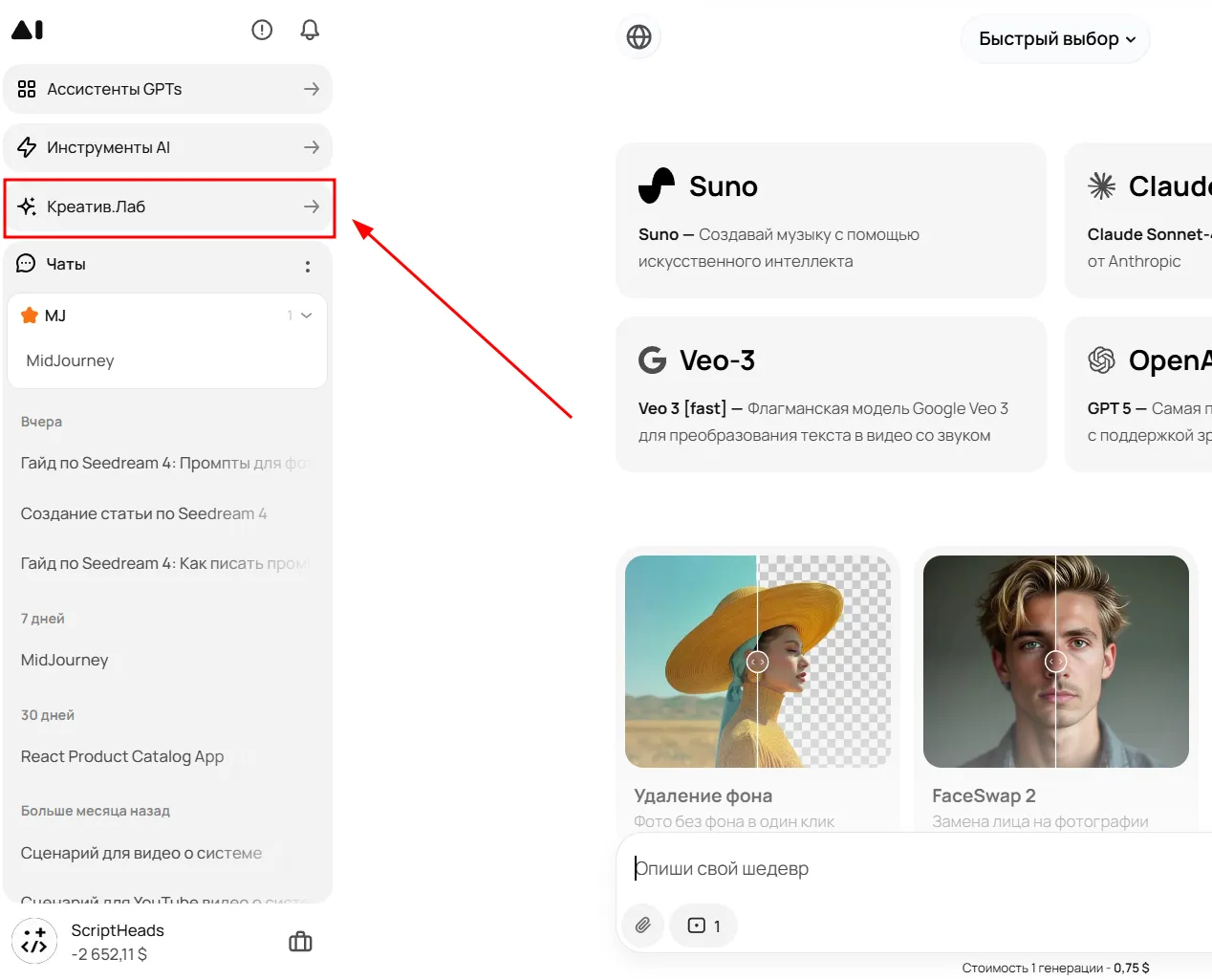
Task: Click the Suno logo icon
Action: click(657, 185)
